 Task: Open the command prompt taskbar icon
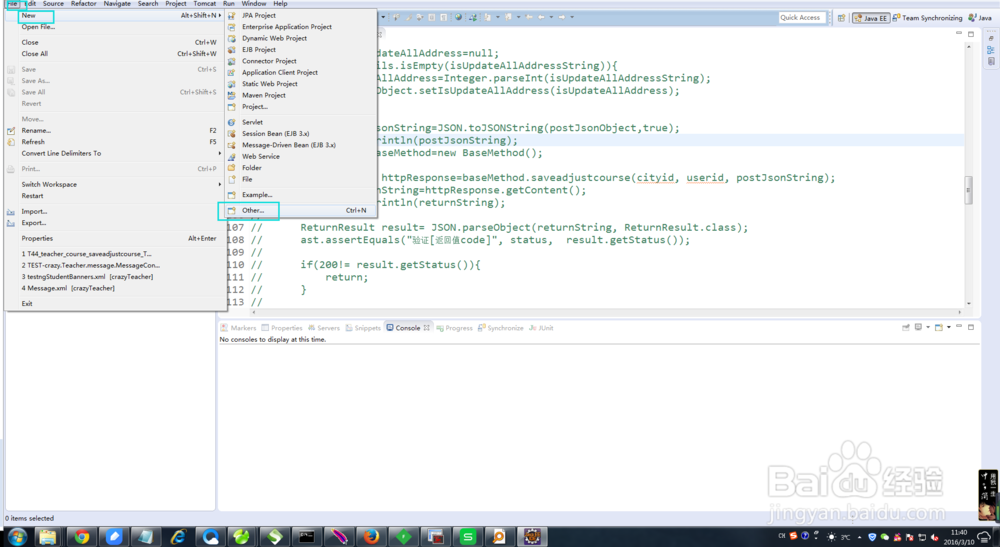(307, 537)
